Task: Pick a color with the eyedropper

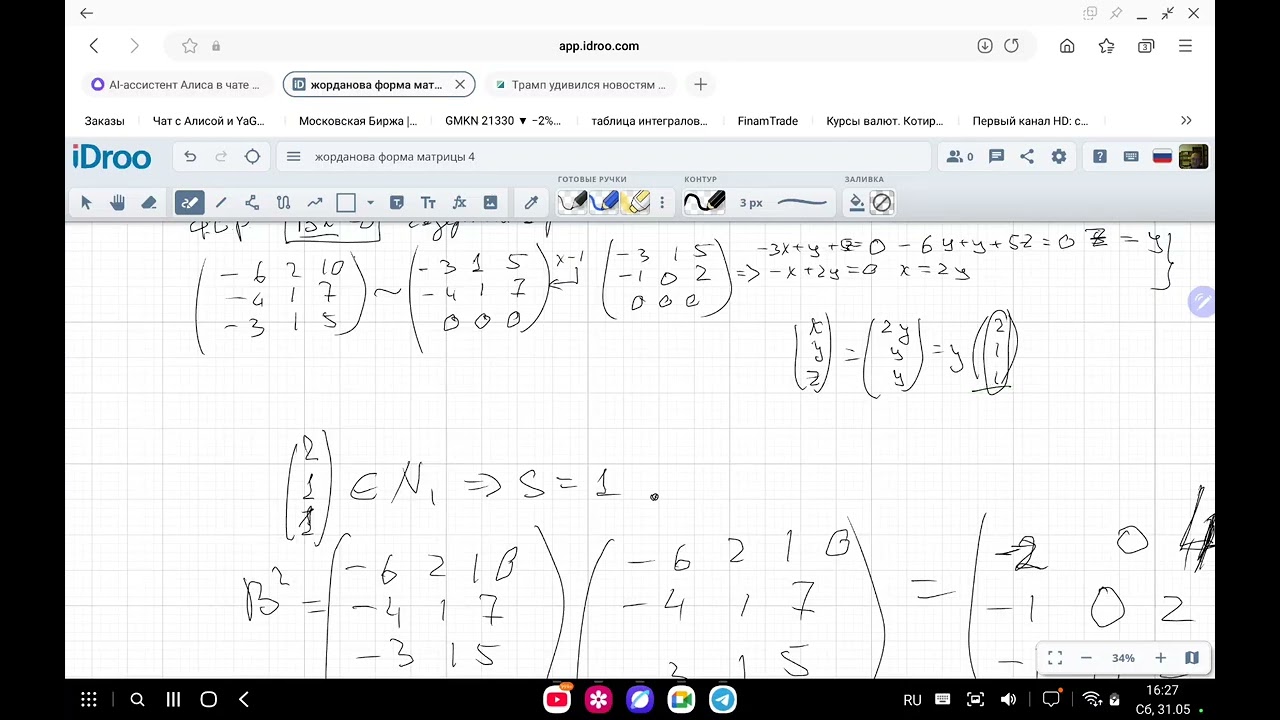Action: [x=531, y=203]
